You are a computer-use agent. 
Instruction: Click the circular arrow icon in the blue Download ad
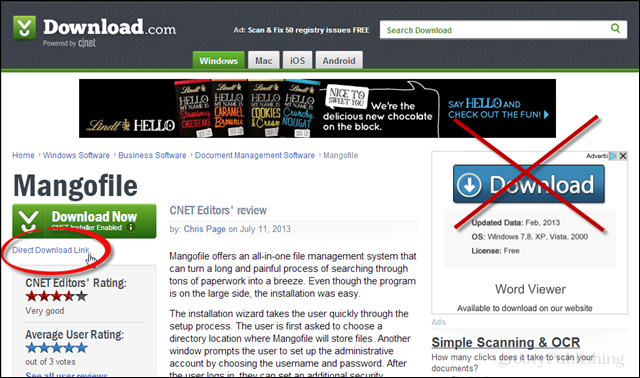tap(469, 185)
